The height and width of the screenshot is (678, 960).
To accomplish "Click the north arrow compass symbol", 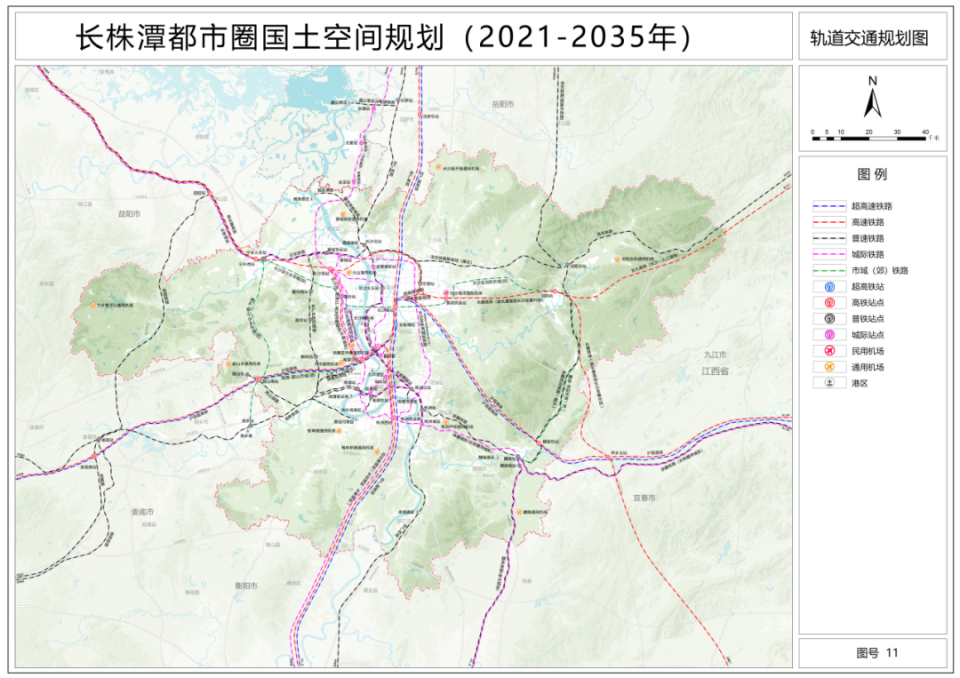I will point(872,98).
